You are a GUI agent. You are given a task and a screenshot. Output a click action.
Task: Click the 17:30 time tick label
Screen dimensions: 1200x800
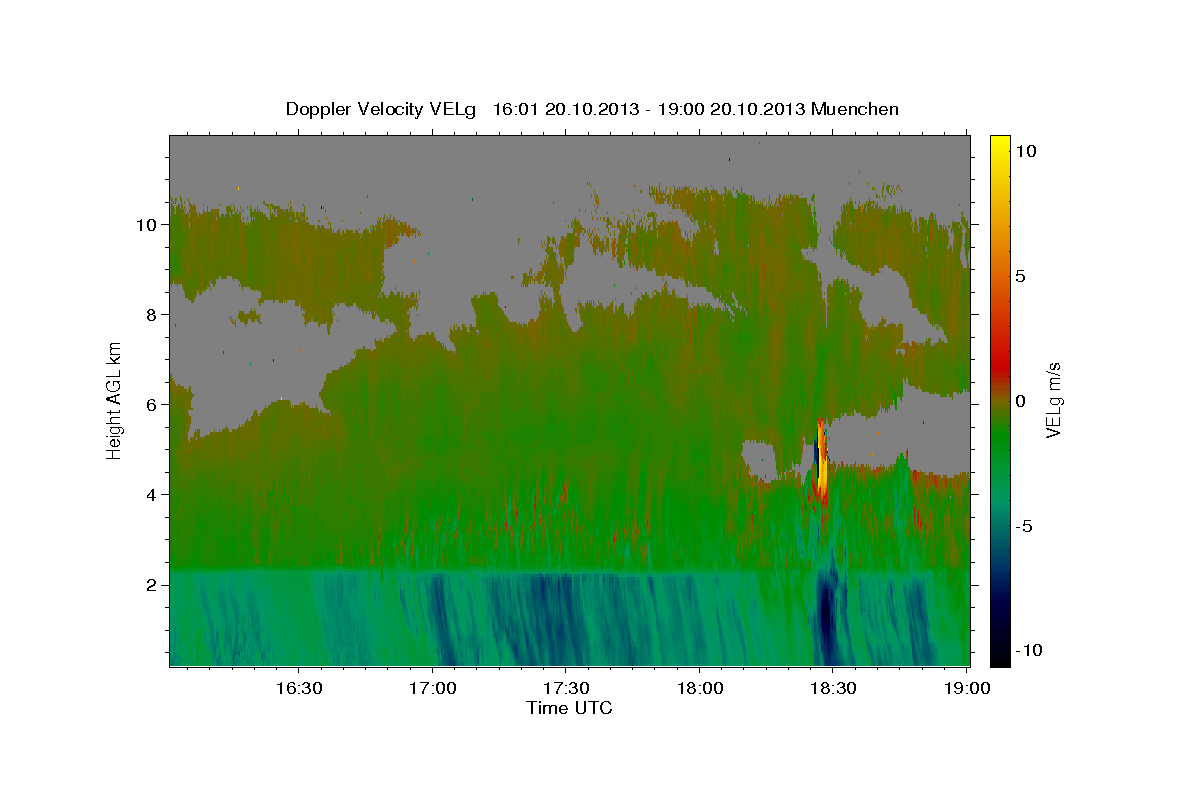565,689
